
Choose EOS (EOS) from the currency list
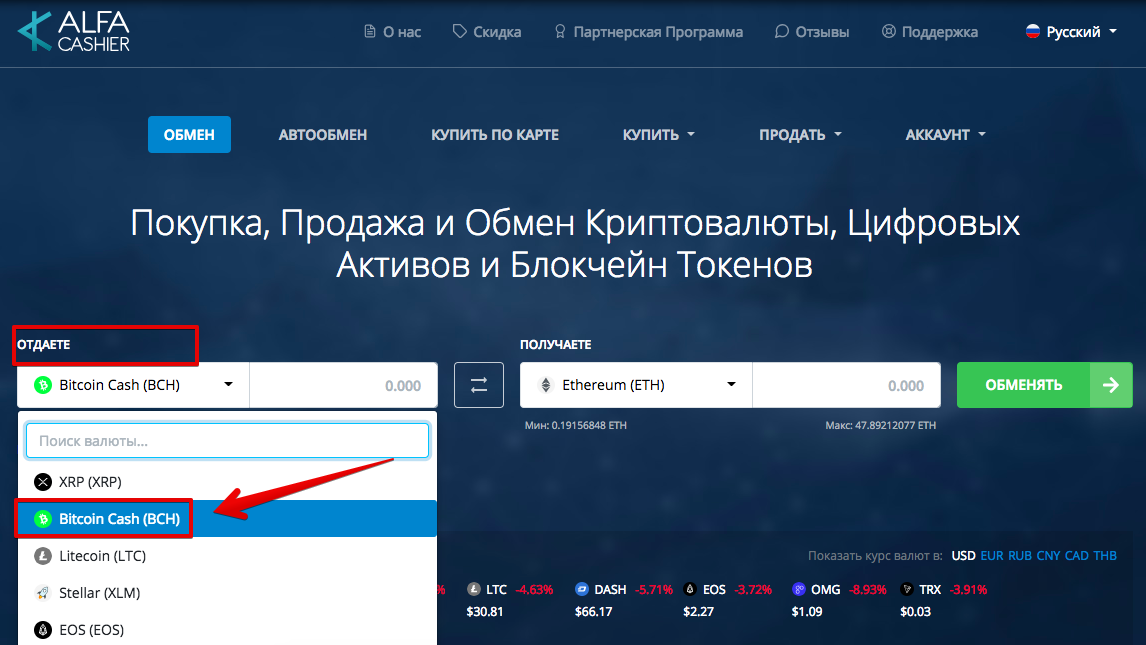click(x=227, y=630)
